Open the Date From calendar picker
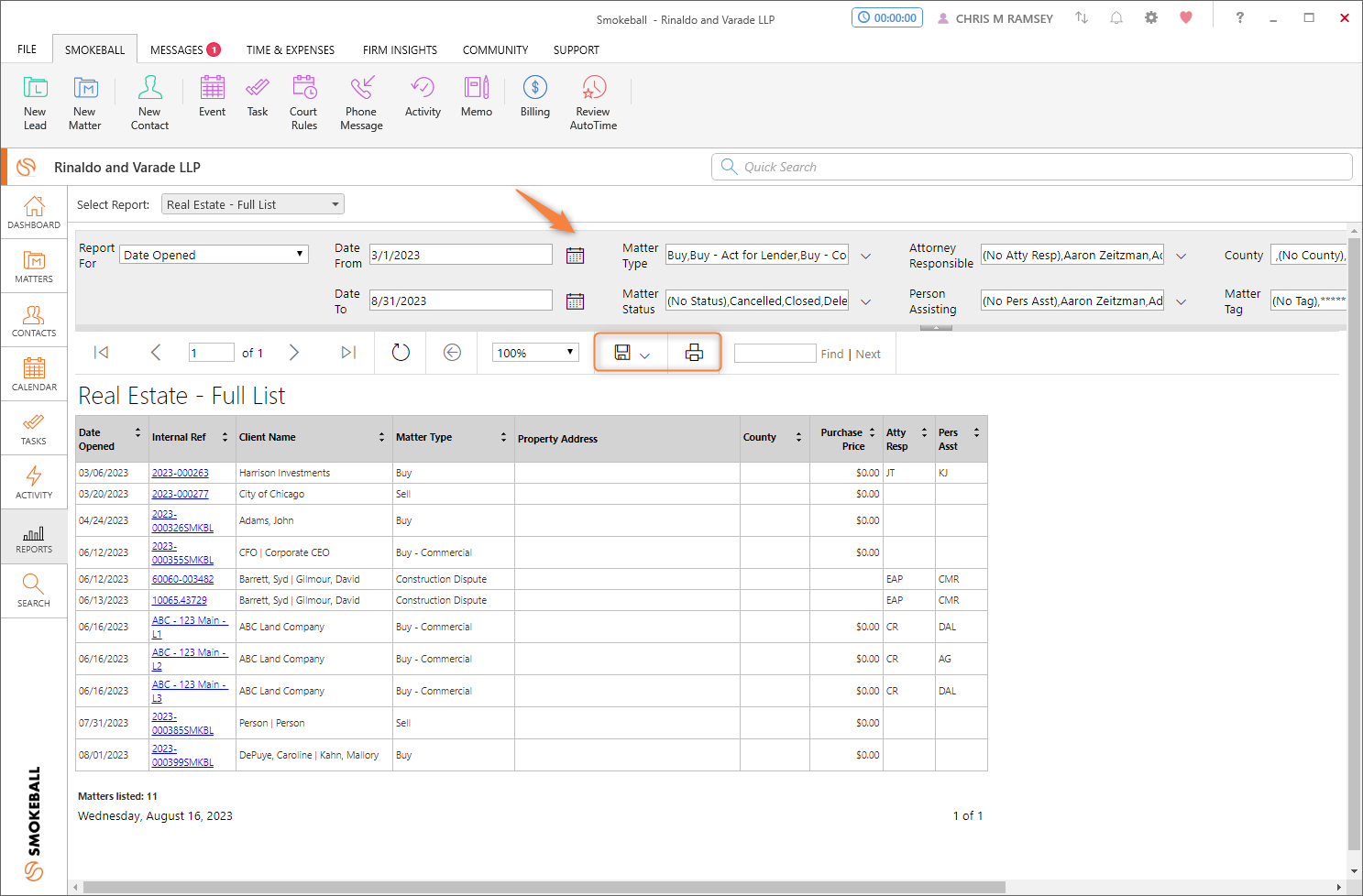This screenshot has width=1363, height=896. (x=575, y=256)
